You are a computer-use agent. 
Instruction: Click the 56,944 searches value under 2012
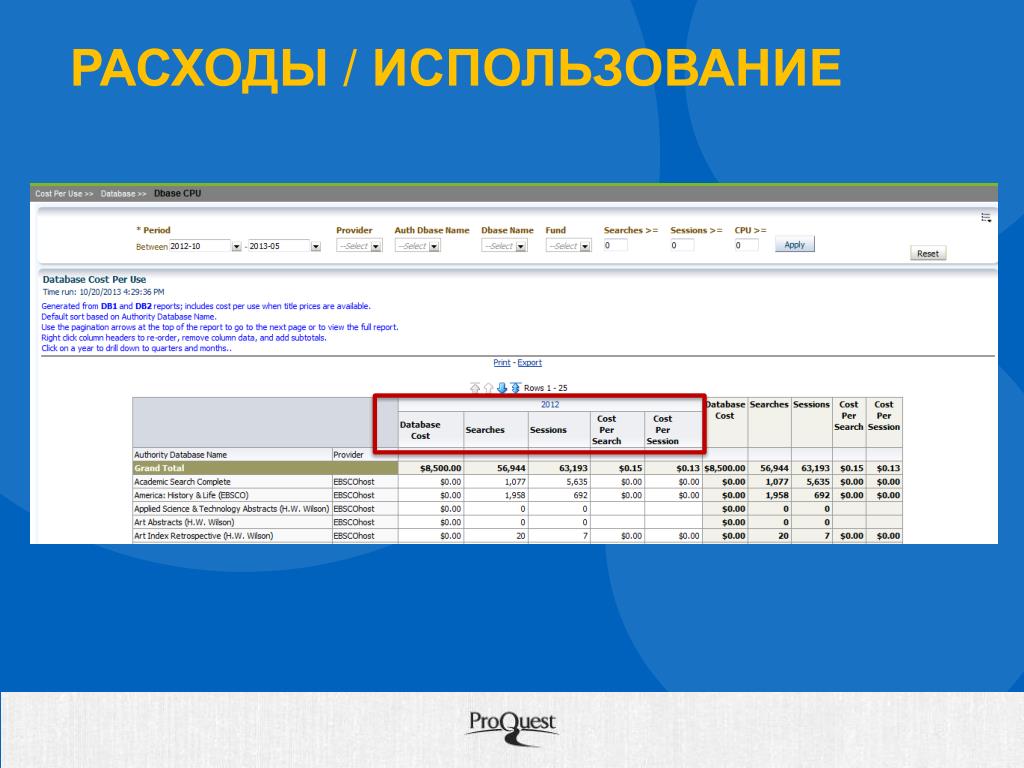point(511,468)
